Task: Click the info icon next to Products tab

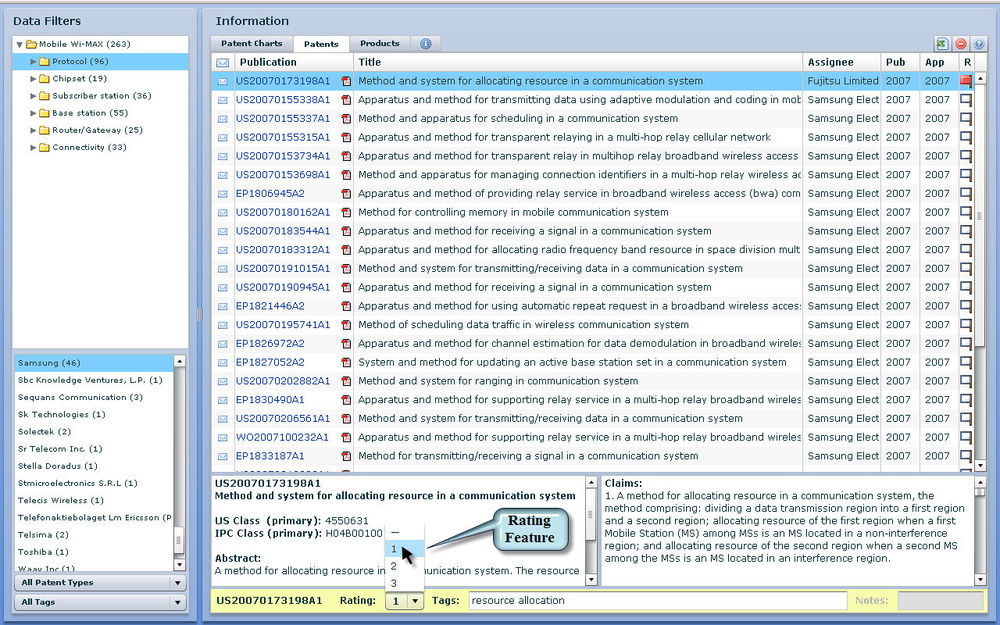Action: click(425, 43)
